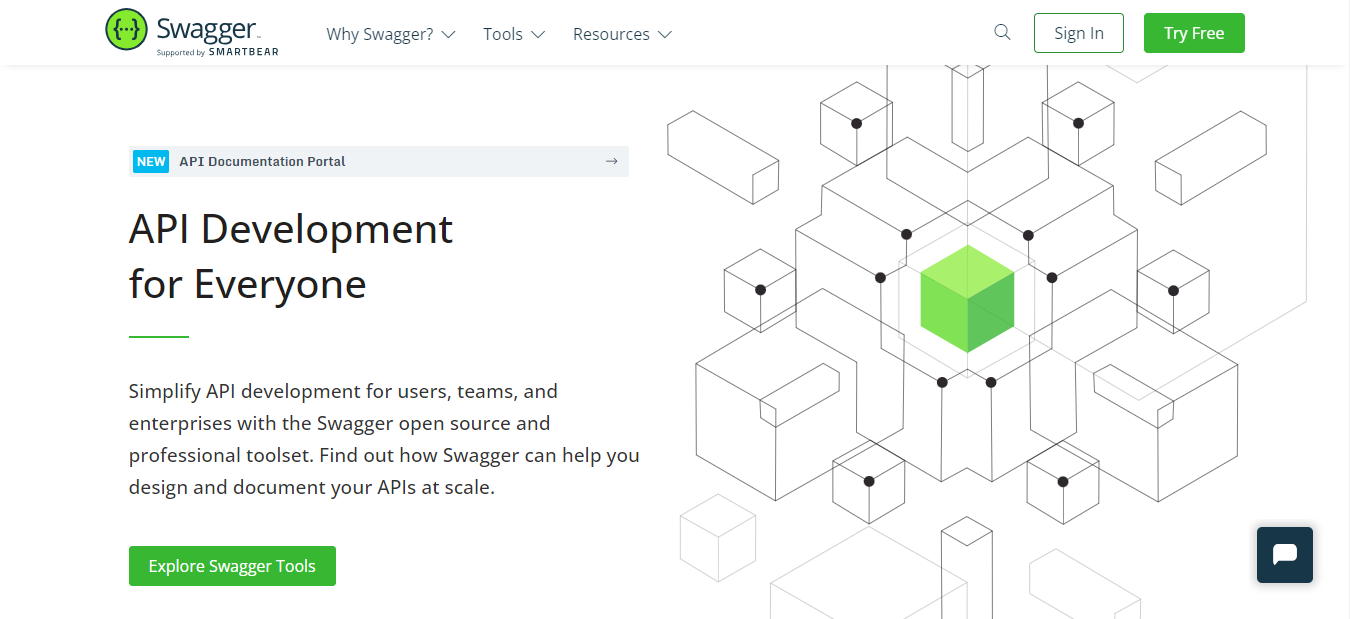
Task: Expand the Resources chevron
Action: point(668,34)
